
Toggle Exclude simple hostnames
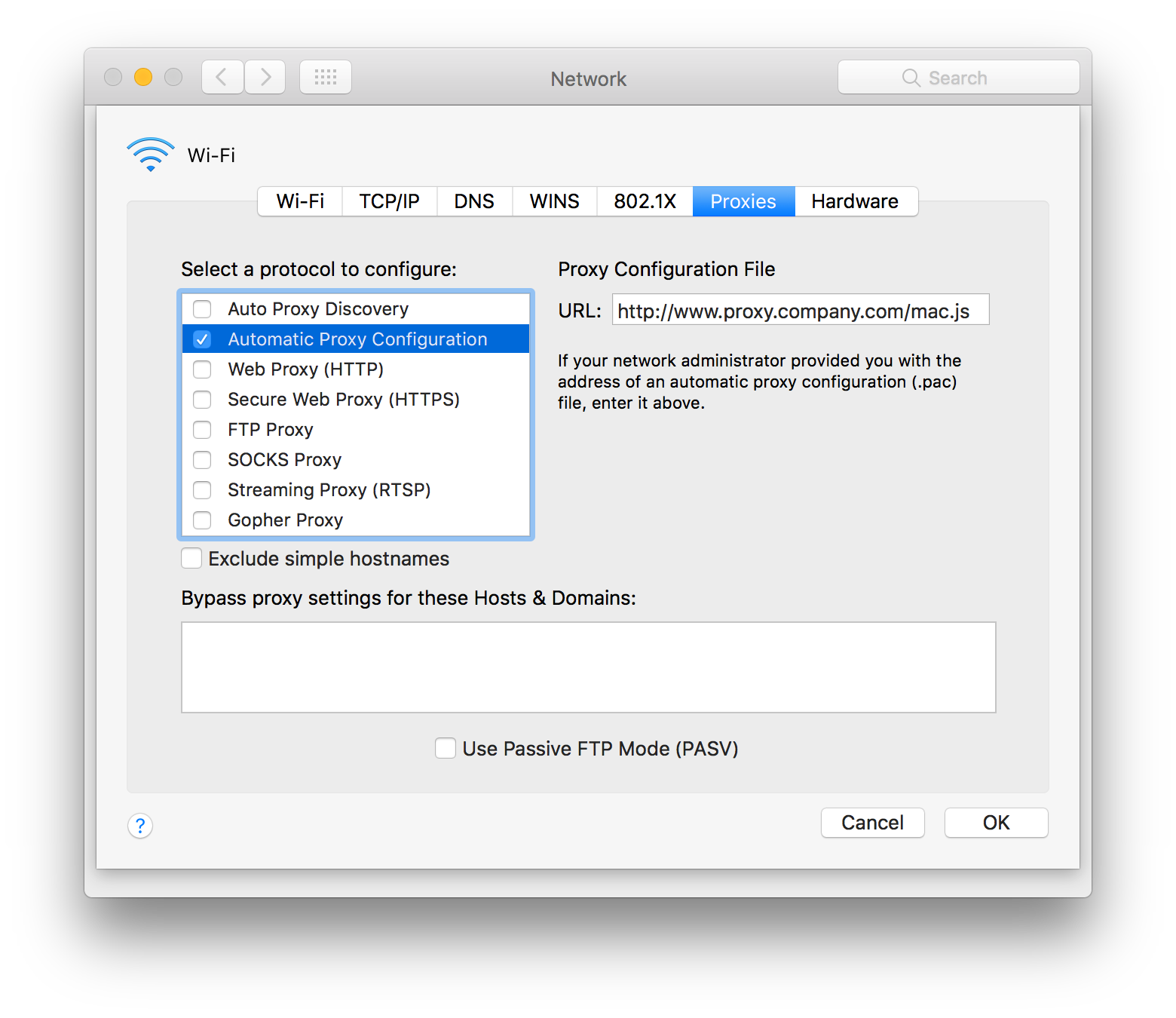tap(191, 558)
